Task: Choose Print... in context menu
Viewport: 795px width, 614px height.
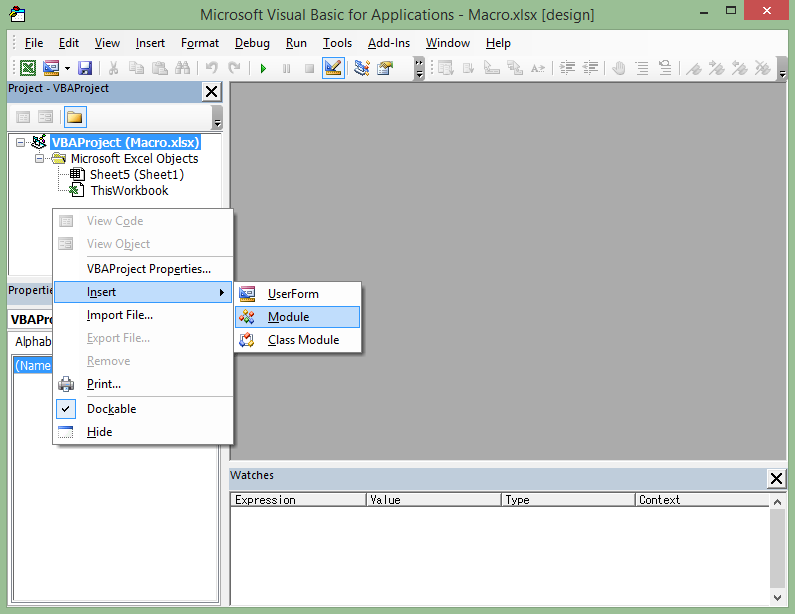Action: (143, 384)
